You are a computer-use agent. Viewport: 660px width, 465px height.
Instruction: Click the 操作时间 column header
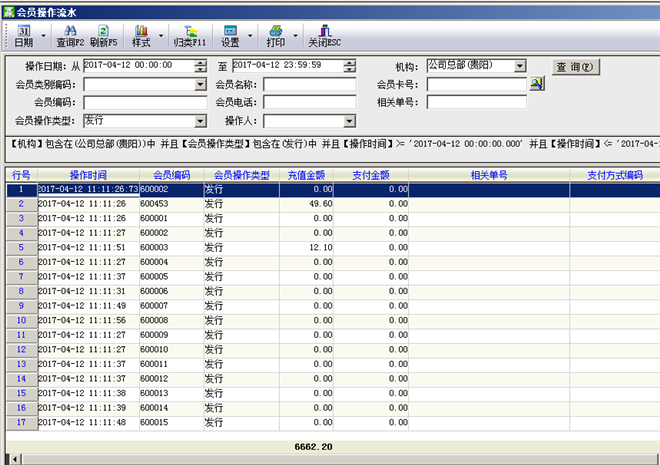(x=88, y=175)
